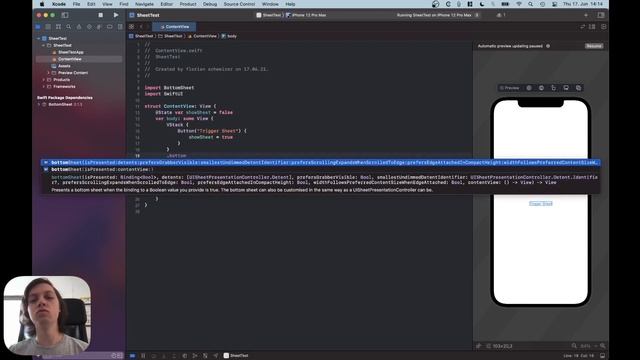The image size is (640, 360).
Task: Click the preview selectable mode icon
Action: (553, 88)
